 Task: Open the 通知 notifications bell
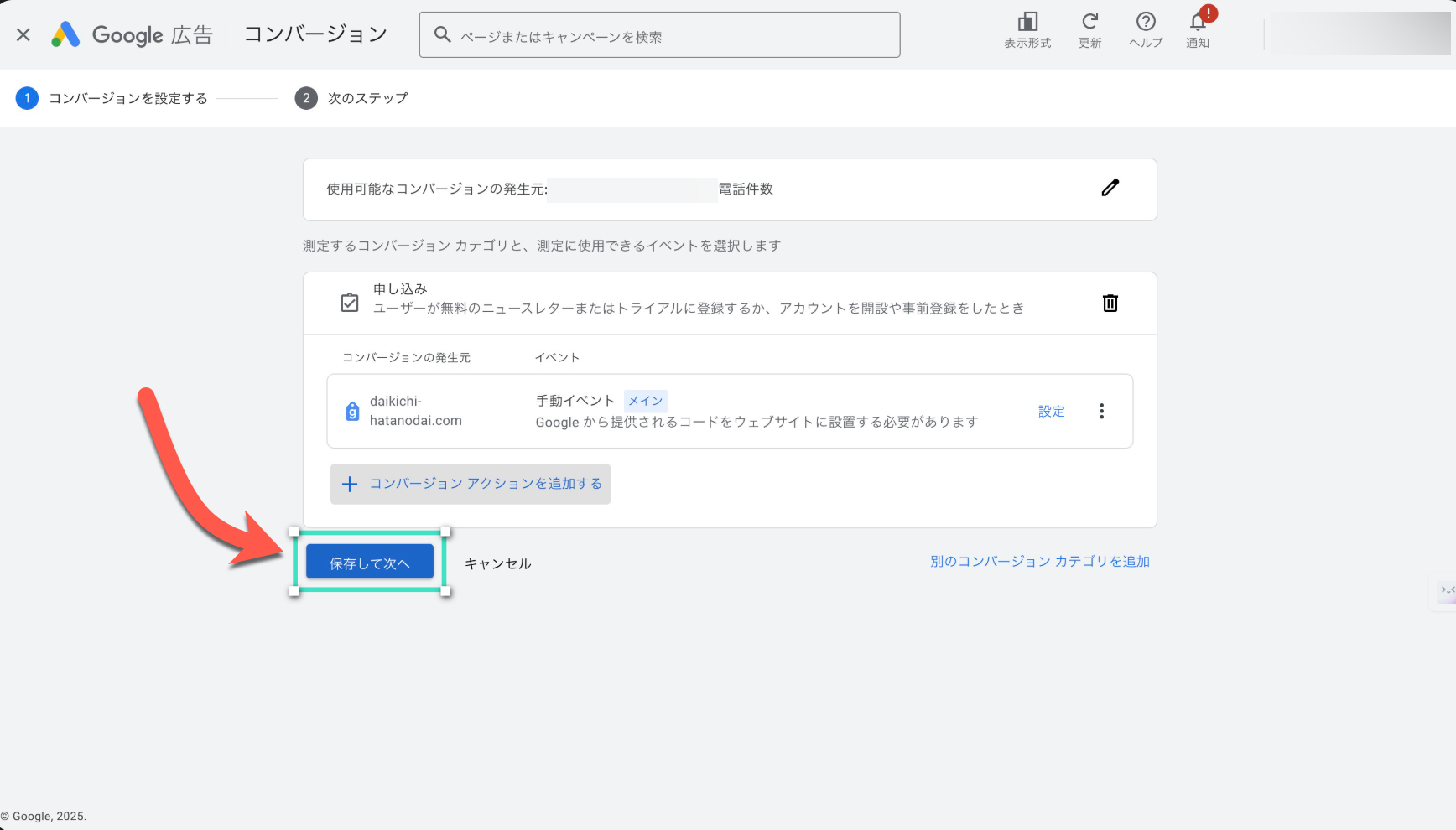tap(1198, 23)
